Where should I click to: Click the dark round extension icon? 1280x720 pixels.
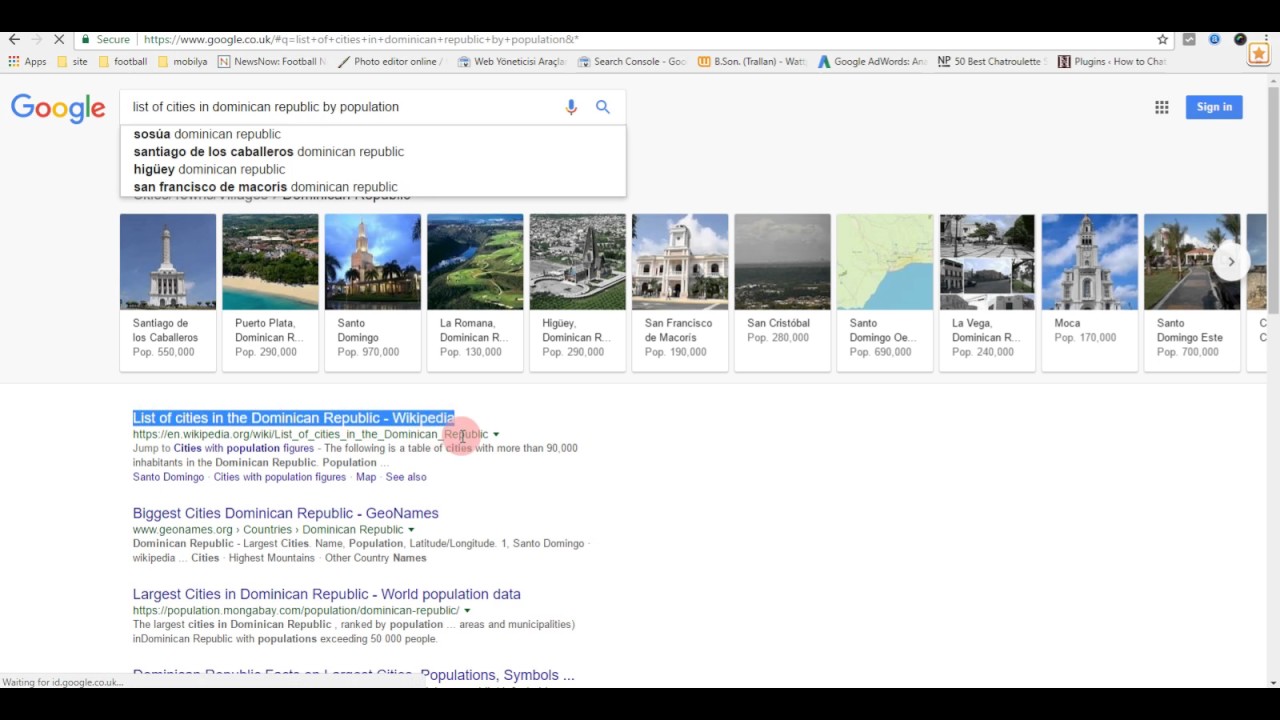pyautogui.click(x=1240, y=40)
